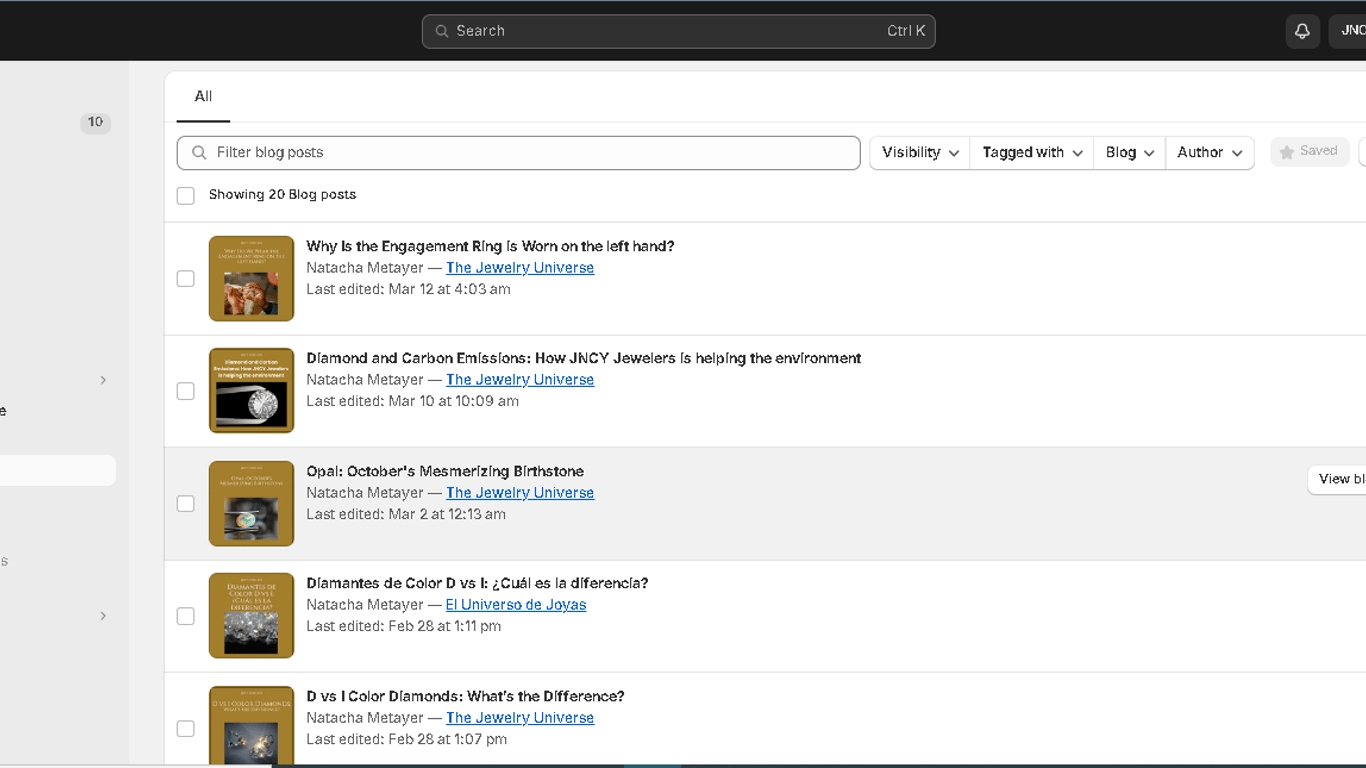Switch to the All tab

point(203,97)
